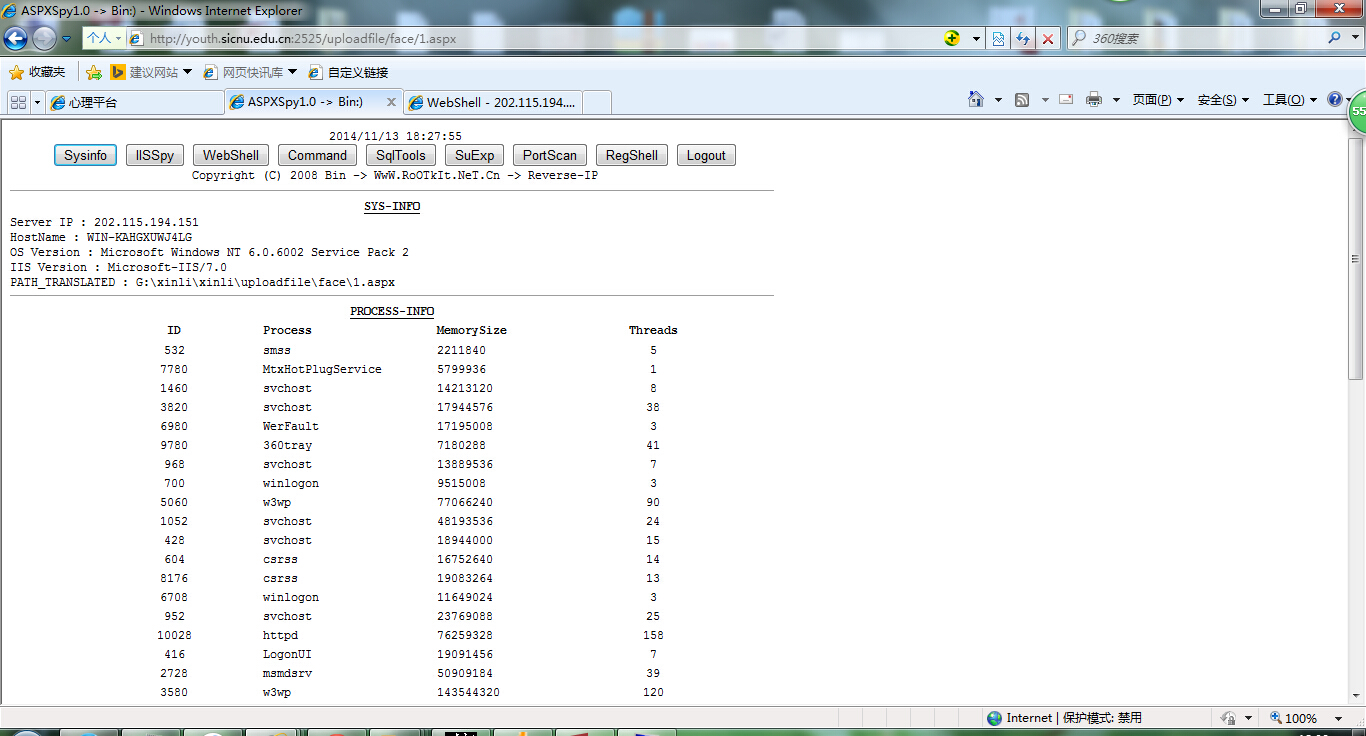Click the Read Mail envelope icon

click(1066, 99)
